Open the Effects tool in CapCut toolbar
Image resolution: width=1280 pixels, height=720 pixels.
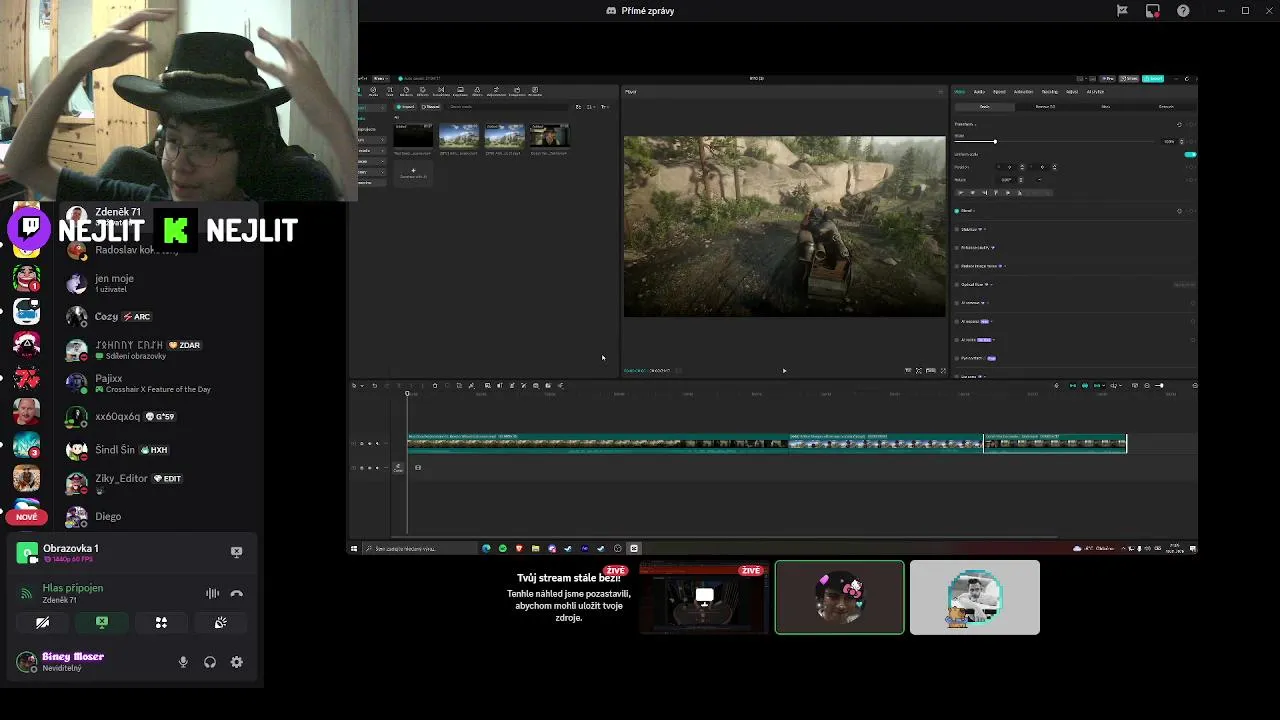(x=423, y=91)
